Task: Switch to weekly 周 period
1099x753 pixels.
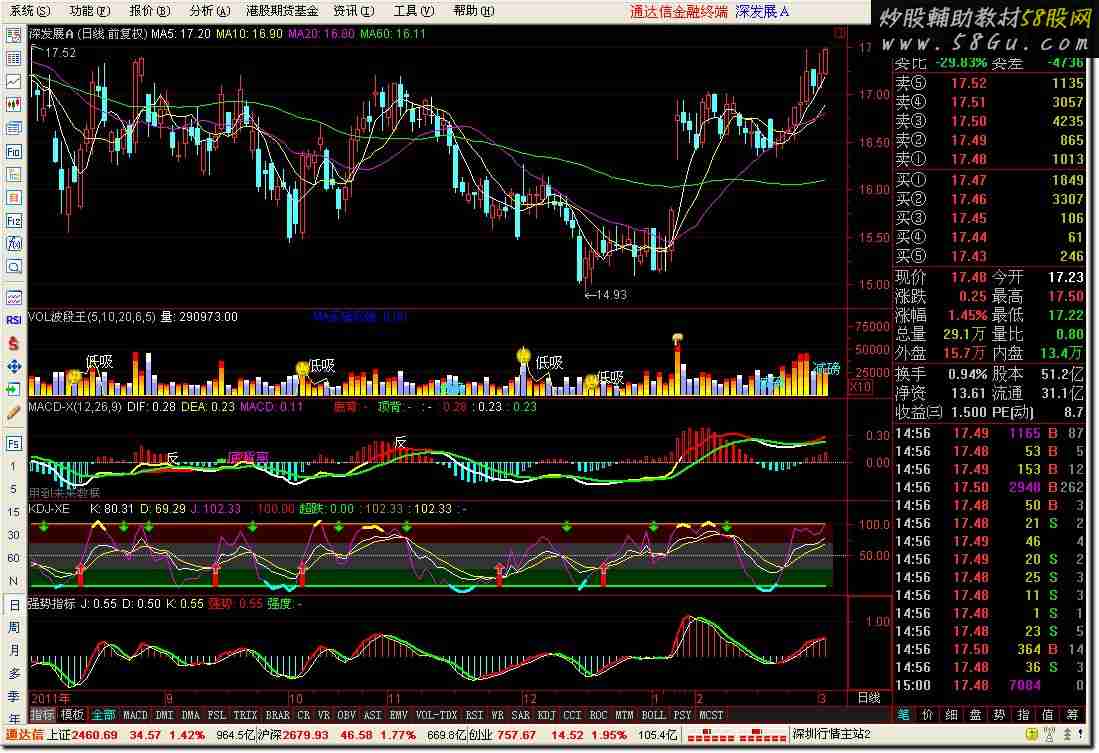Action: 13,628
